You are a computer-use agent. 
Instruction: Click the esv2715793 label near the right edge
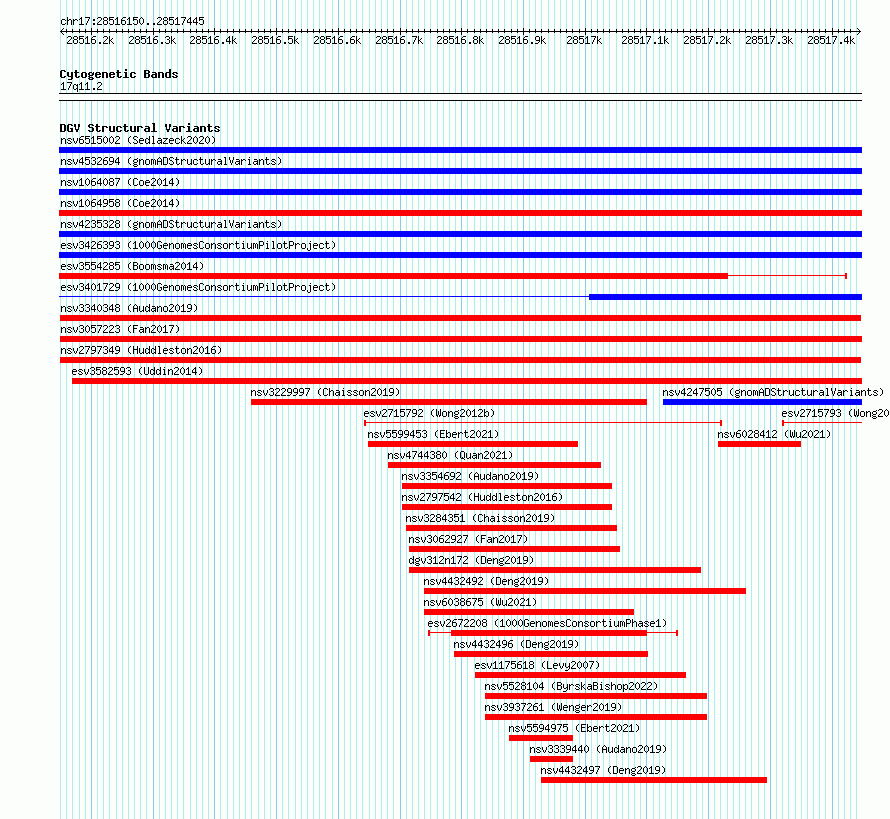click(x=835, y=413)
